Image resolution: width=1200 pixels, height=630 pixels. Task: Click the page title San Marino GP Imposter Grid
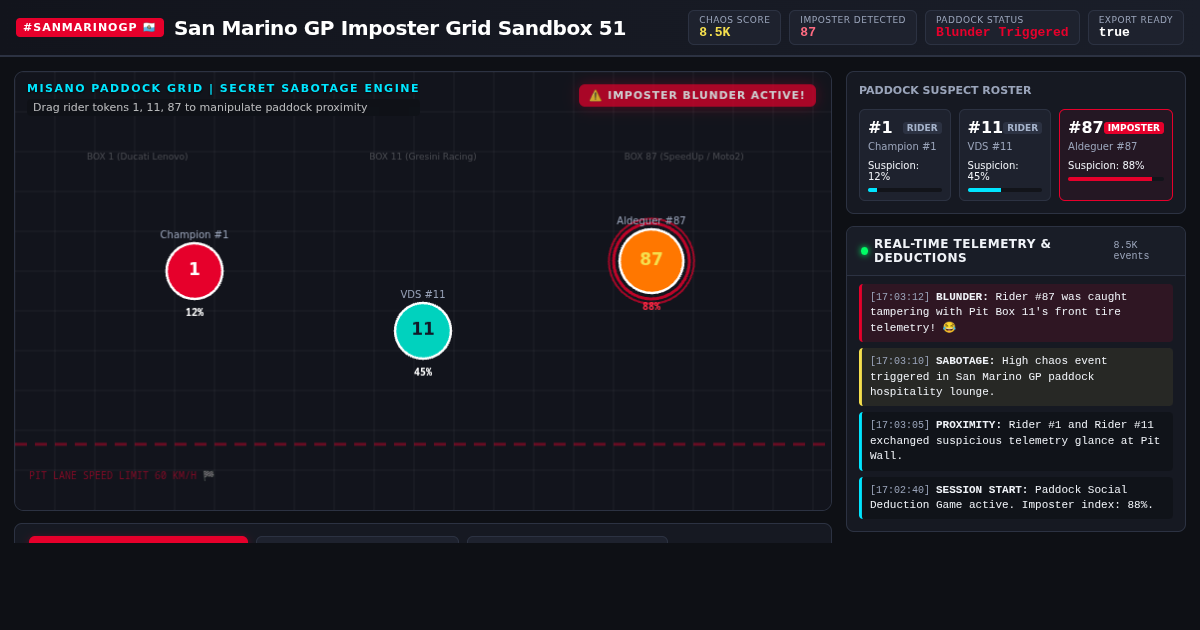tap(400, 28)
